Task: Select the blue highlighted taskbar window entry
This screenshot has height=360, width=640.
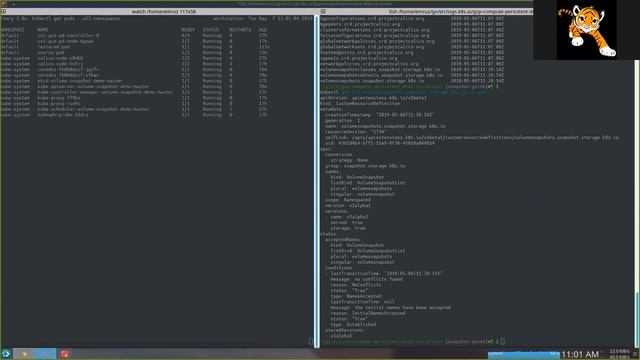Action: click(x=45, y=353)
